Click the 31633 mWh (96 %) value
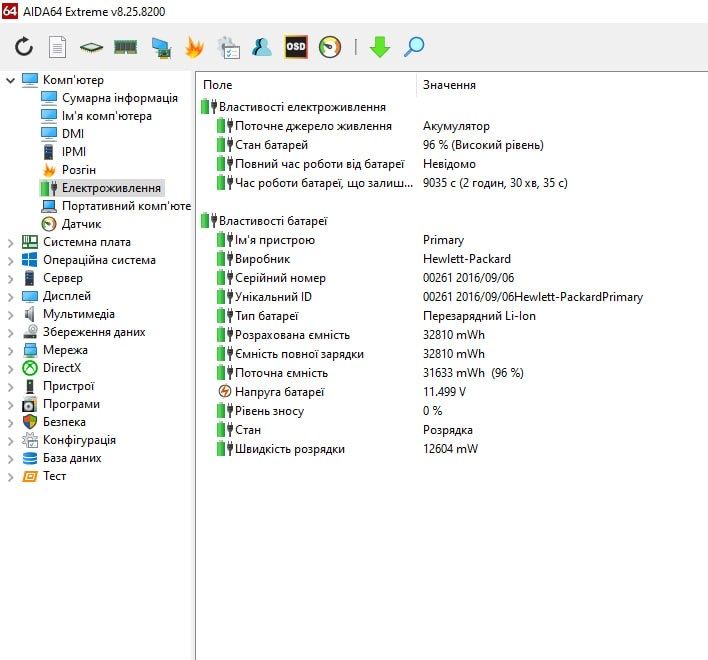This screenshot has width=708, height=660. click(x=473, y=373)
